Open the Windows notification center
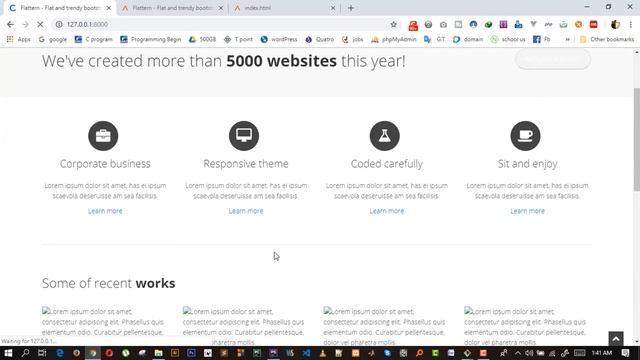 (626, 353)
